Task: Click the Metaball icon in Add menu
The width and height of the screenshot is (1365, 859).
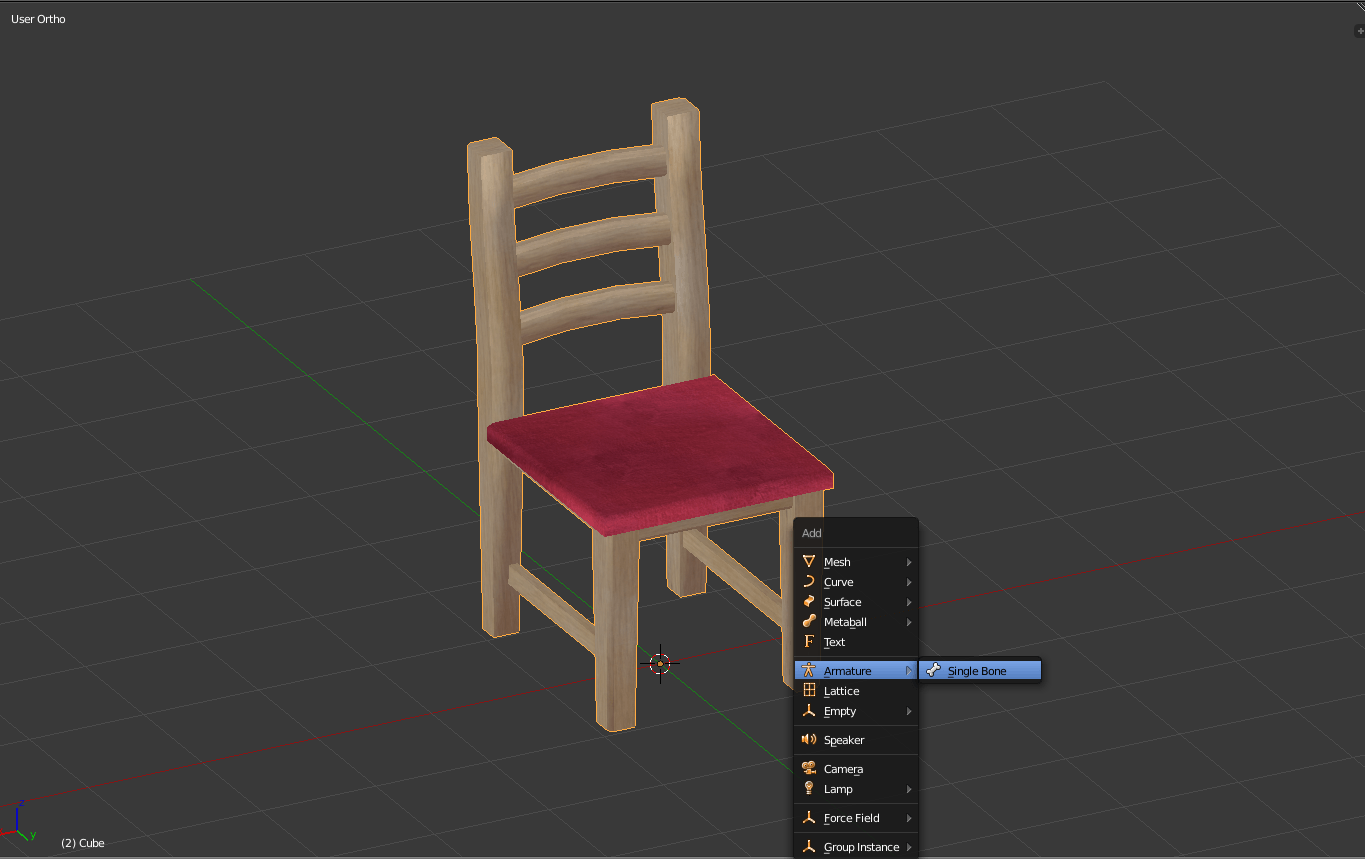Action: point(809,622)
